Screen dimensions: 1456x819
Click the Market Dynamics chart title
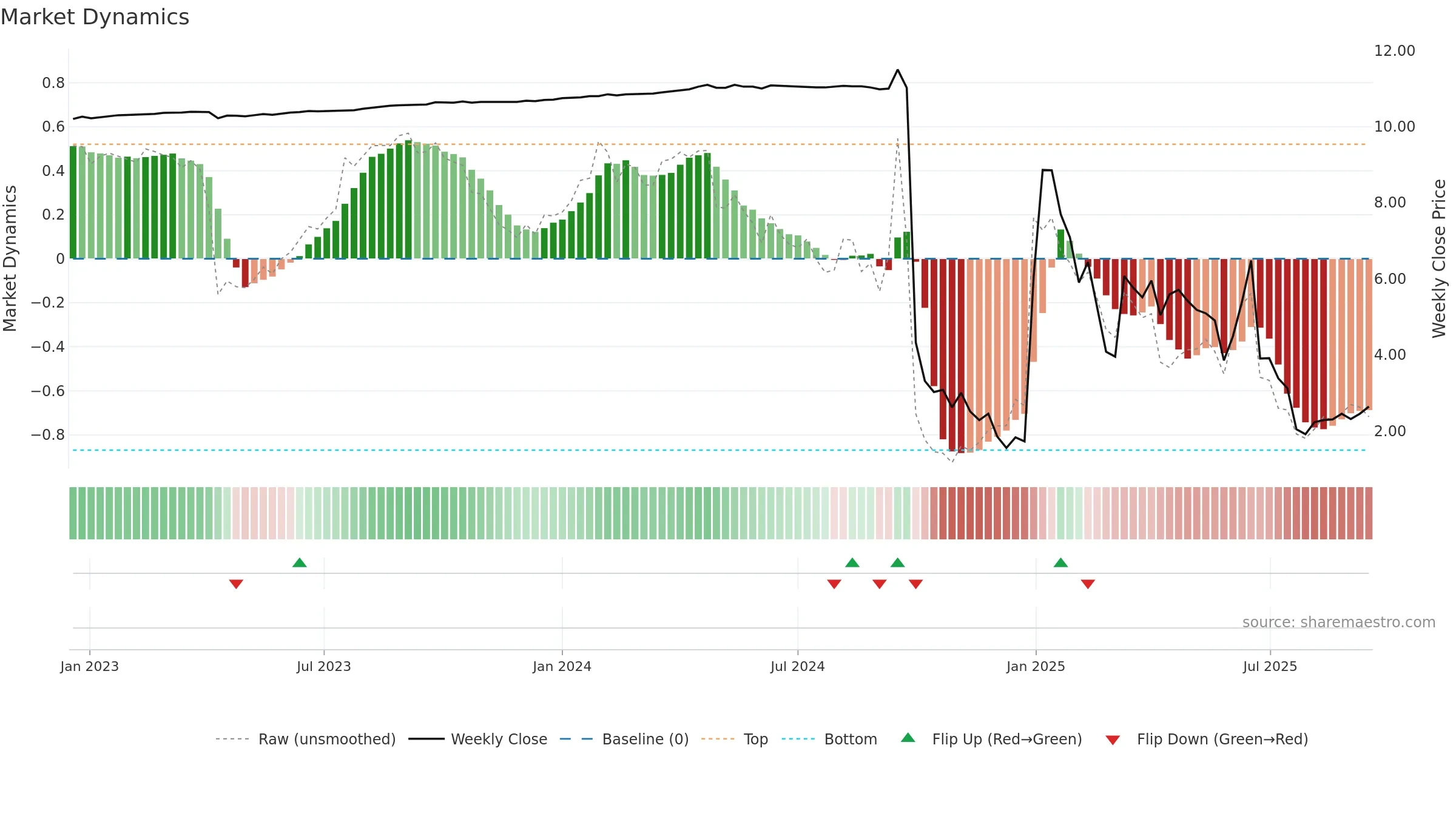[x=95, y=17]
